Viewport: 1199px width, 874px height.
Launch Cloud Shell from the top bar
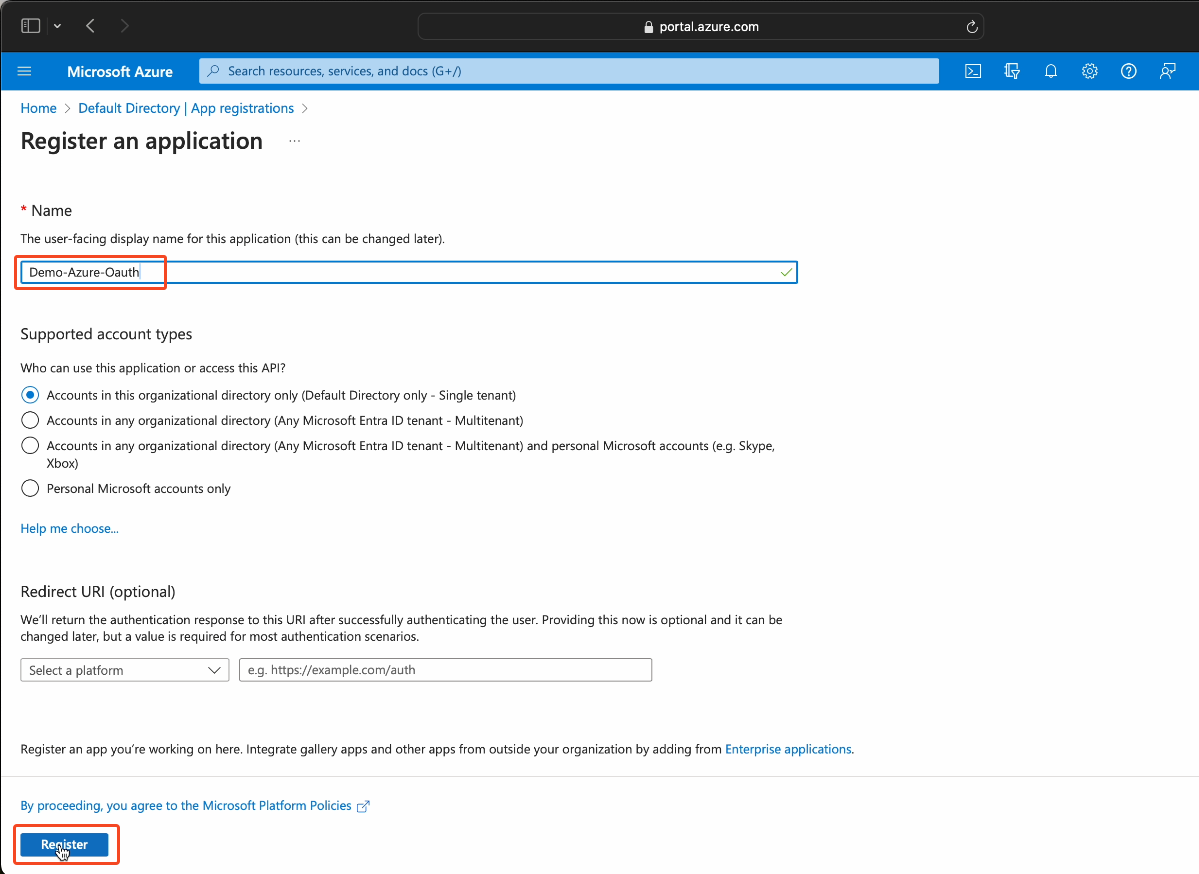coord(972,71)
